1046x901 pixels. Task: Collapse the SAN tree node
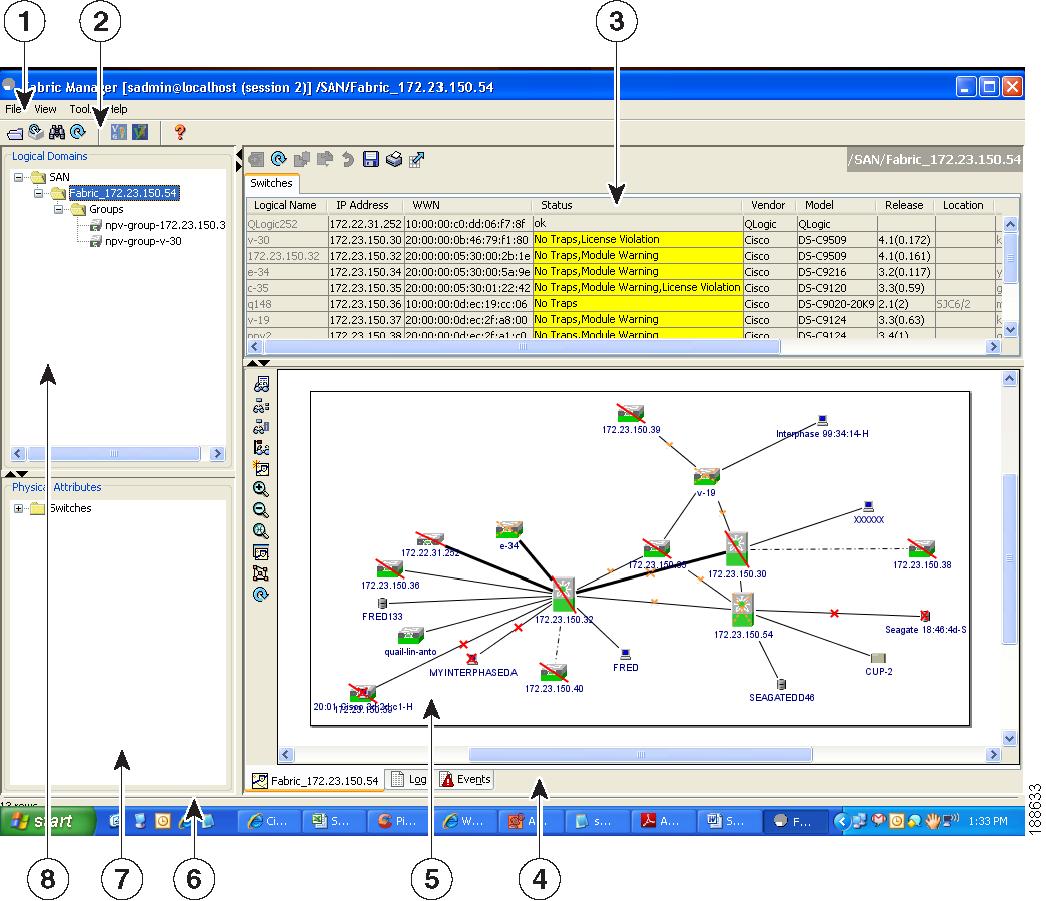tap(19, 177)
